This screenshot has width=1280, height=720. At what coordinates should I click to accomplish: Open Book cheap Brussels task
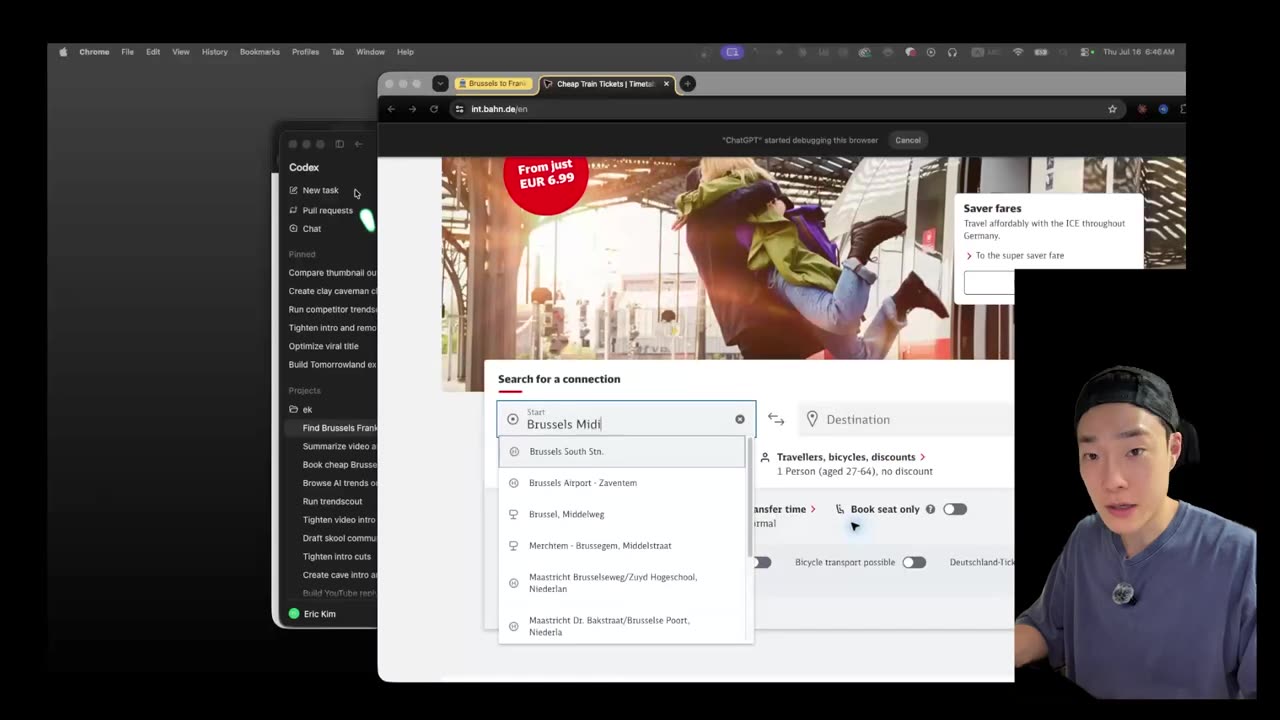click(x=339, y=465)
